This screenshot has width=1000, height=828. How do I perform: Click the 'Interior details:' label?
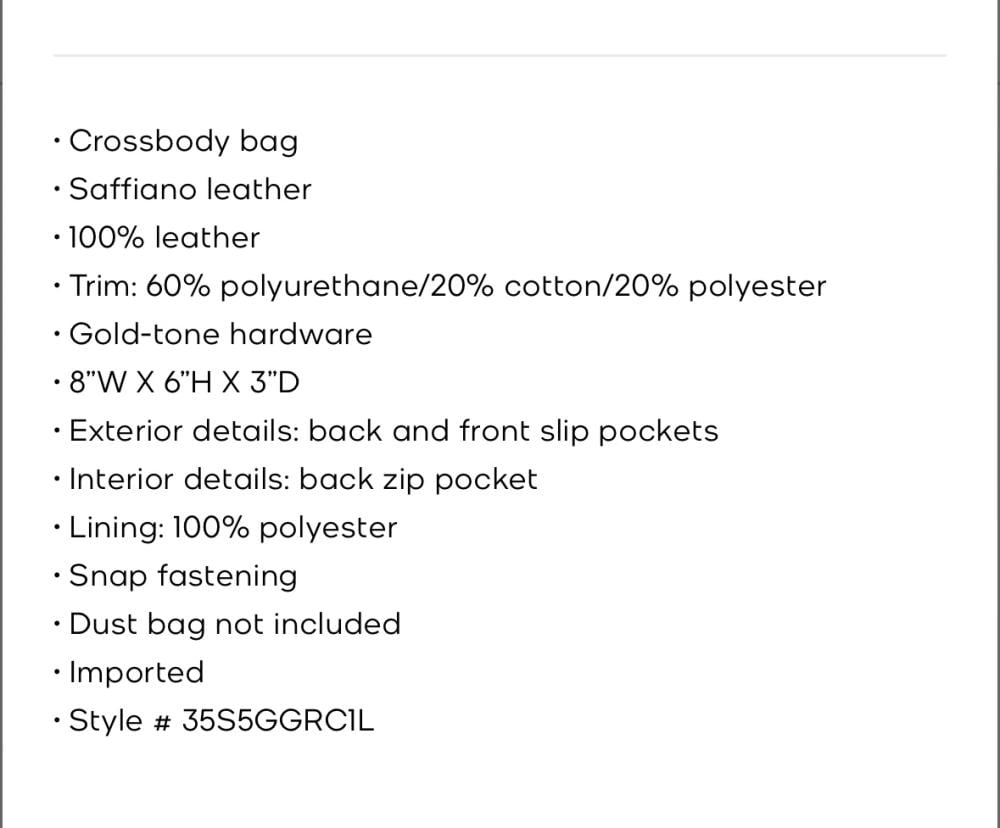coord(180,479)
